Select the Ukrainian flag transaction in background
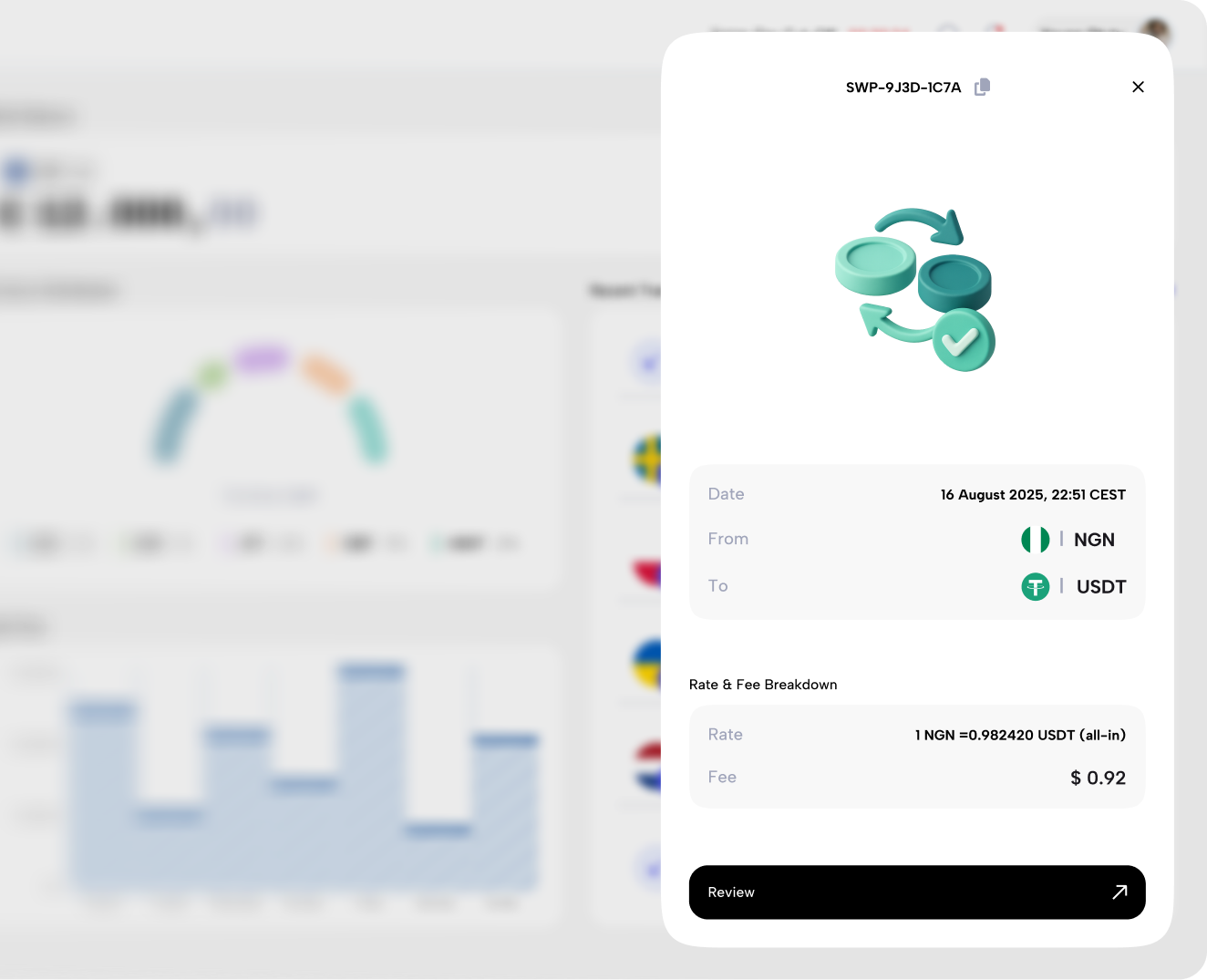This screenshot has width=1207, height=980. 647,664
